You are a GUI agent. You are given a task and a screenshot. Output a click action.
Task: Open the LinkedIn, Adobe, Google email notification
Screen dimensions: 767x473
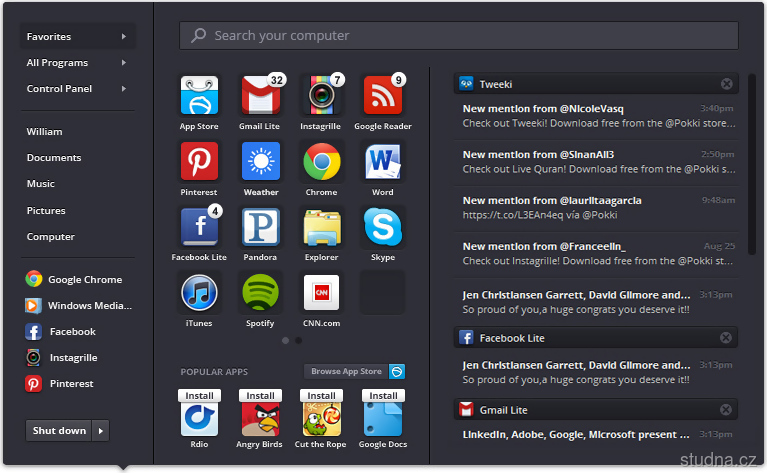point(599,434)
